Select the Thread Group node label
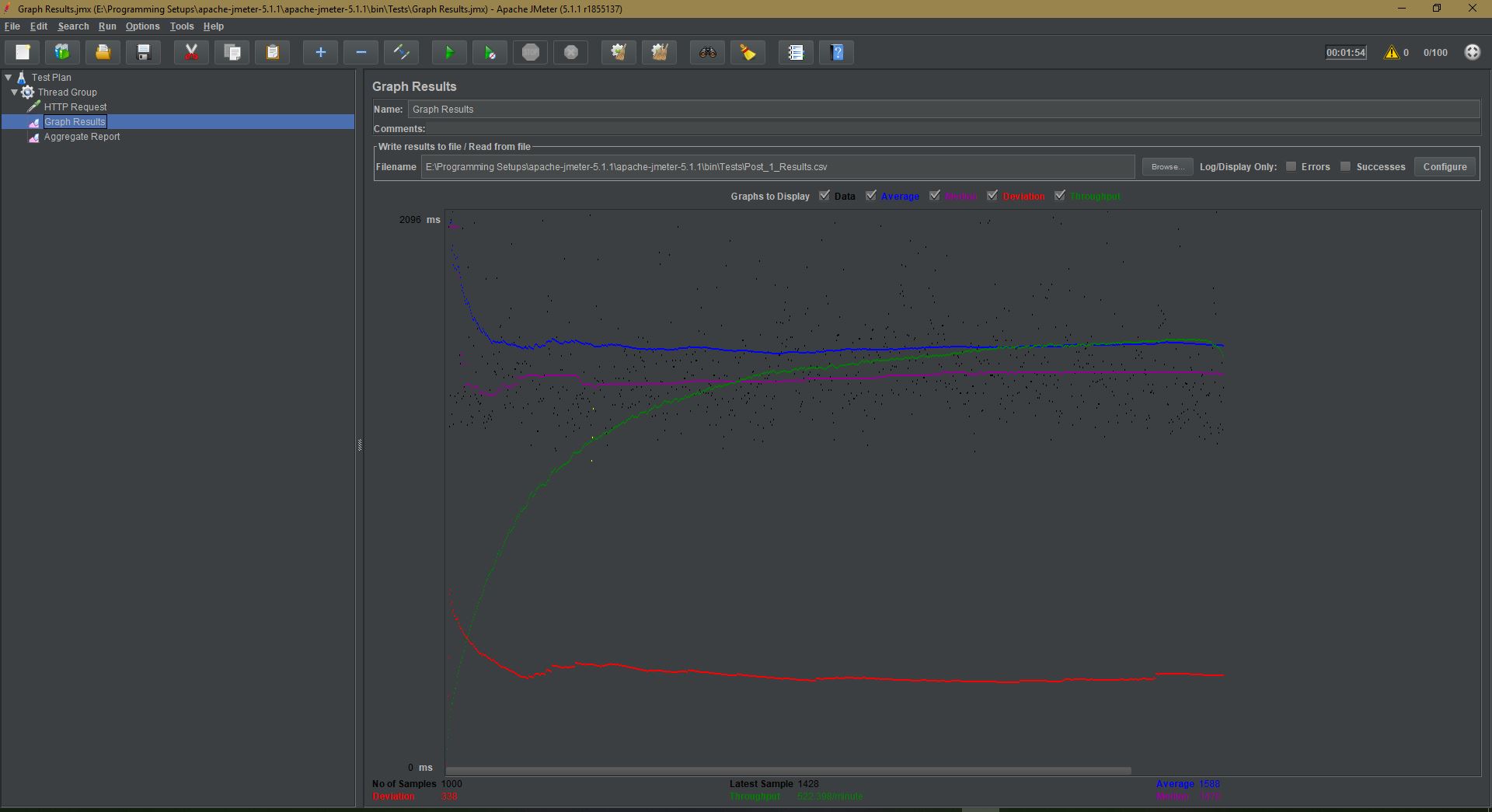 68,92
